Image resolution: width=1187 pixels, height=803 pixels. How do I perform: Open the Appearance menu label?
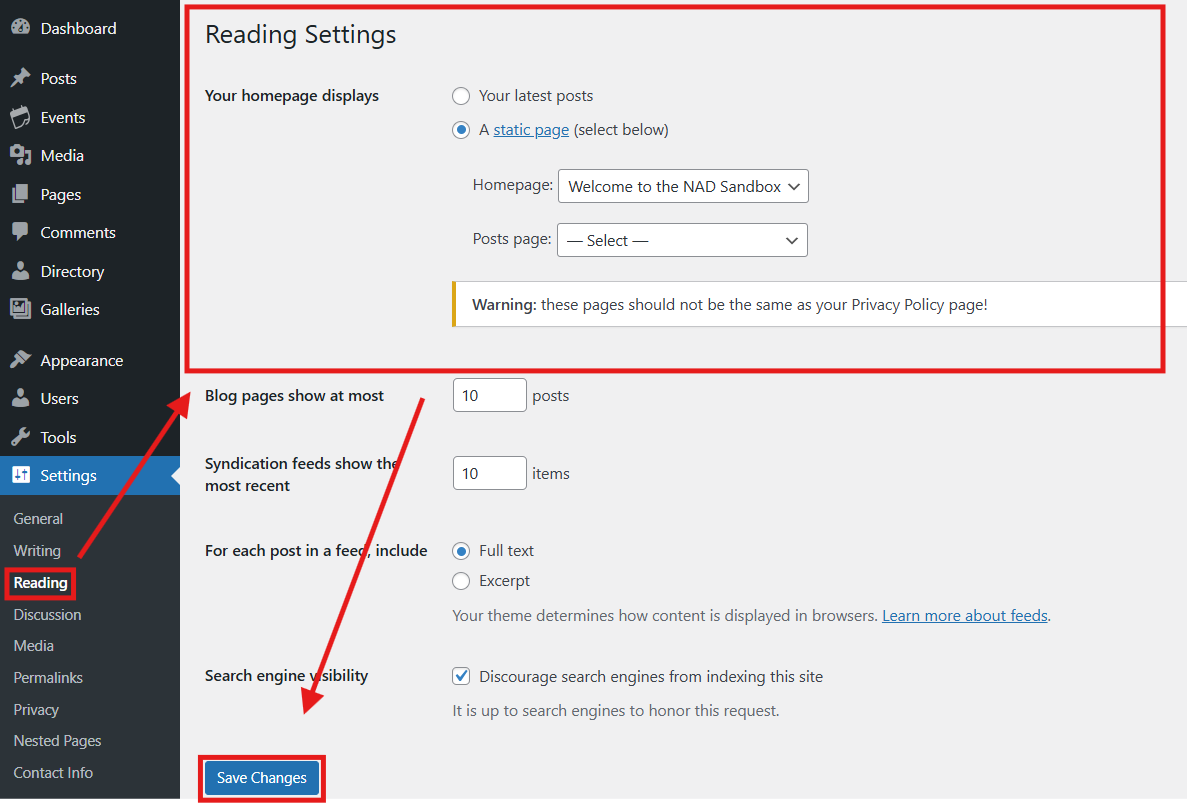(x=82, y=361)
